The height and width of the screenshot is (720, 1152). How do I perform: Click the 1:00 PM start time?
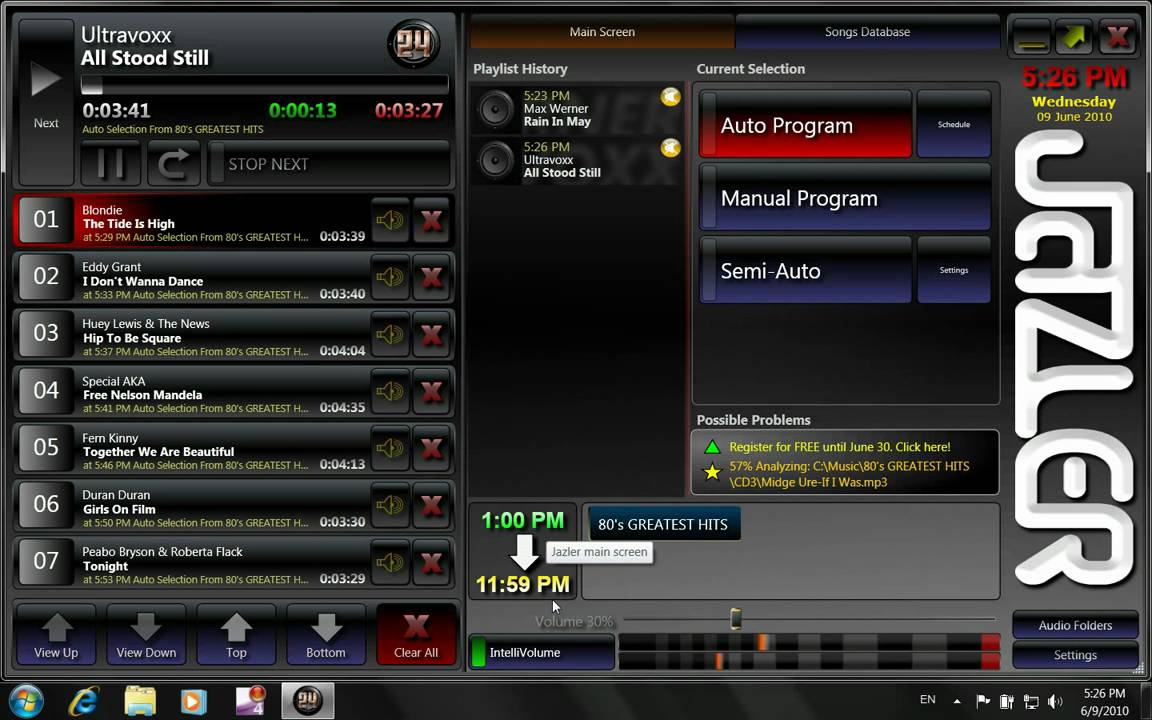coord(522,521)
